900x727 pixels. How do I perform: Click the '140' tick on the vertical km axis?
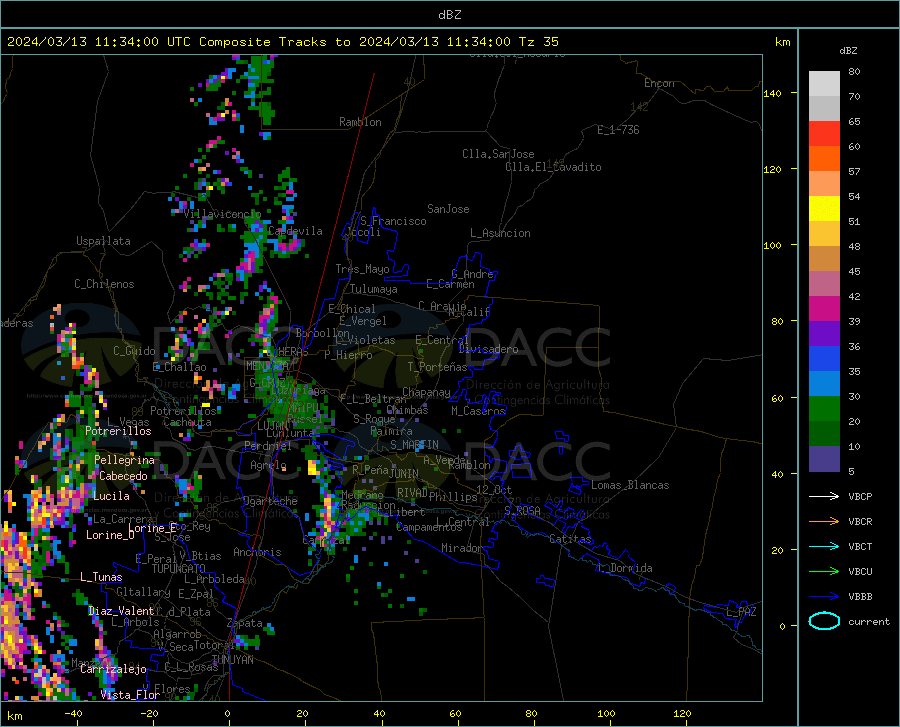[x=772, y=93]
